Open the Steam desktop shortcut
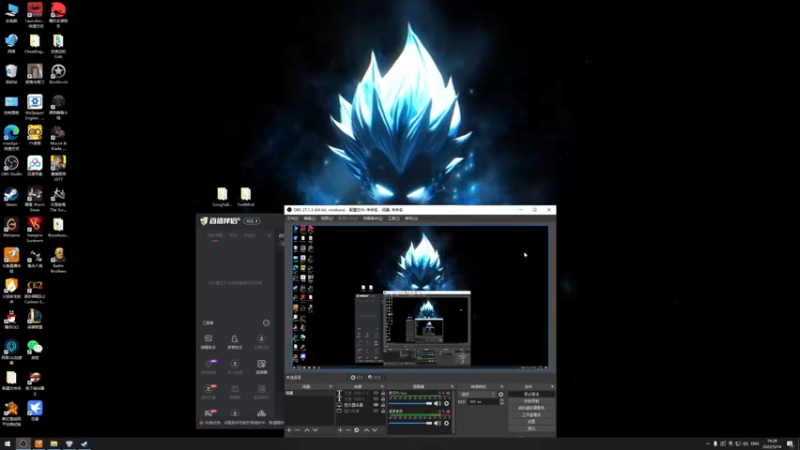 pos(11,196)
